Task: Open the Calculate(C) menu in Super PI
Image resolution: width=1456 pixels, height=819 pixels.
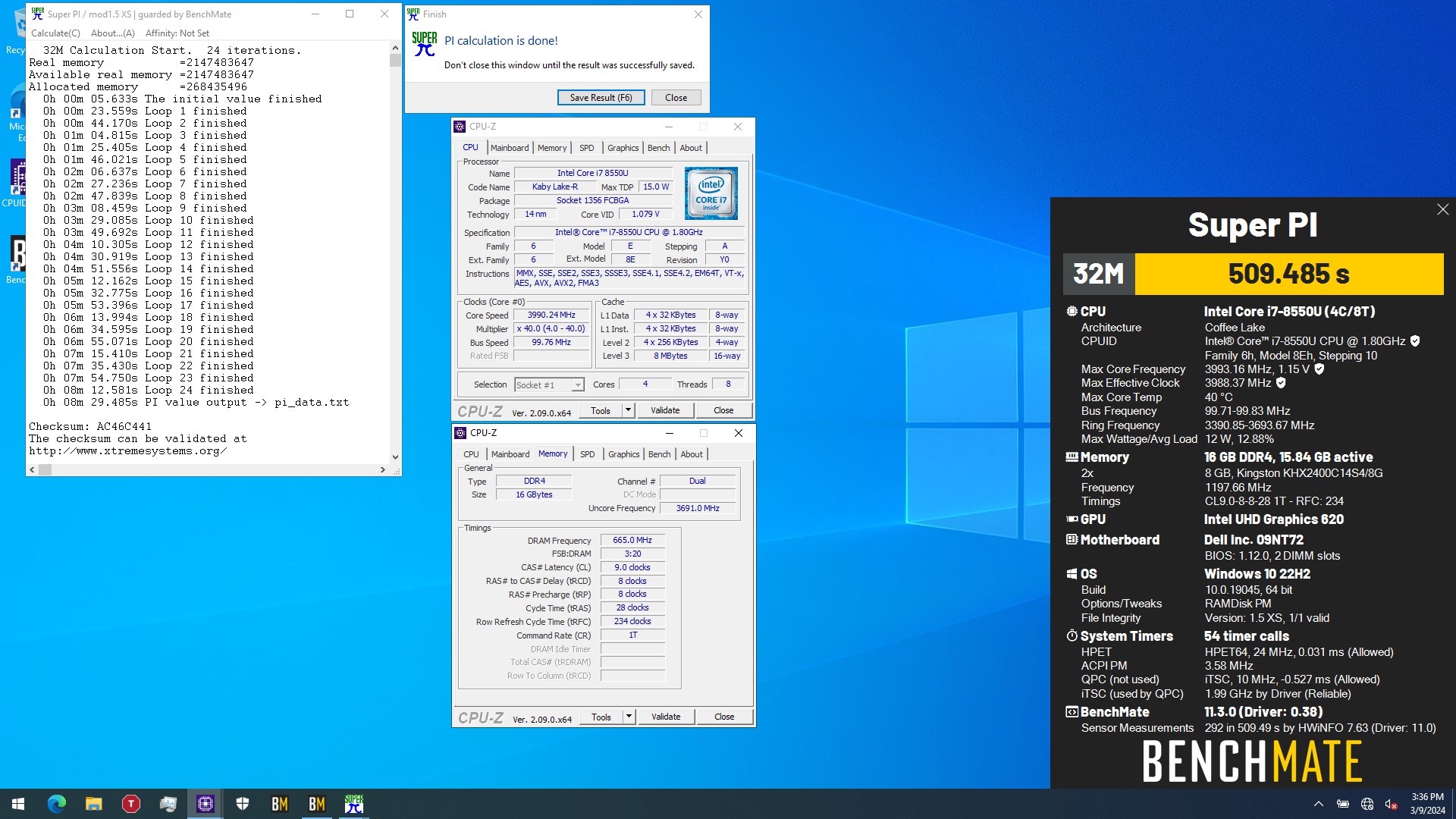Action: (x=55, y=33)
